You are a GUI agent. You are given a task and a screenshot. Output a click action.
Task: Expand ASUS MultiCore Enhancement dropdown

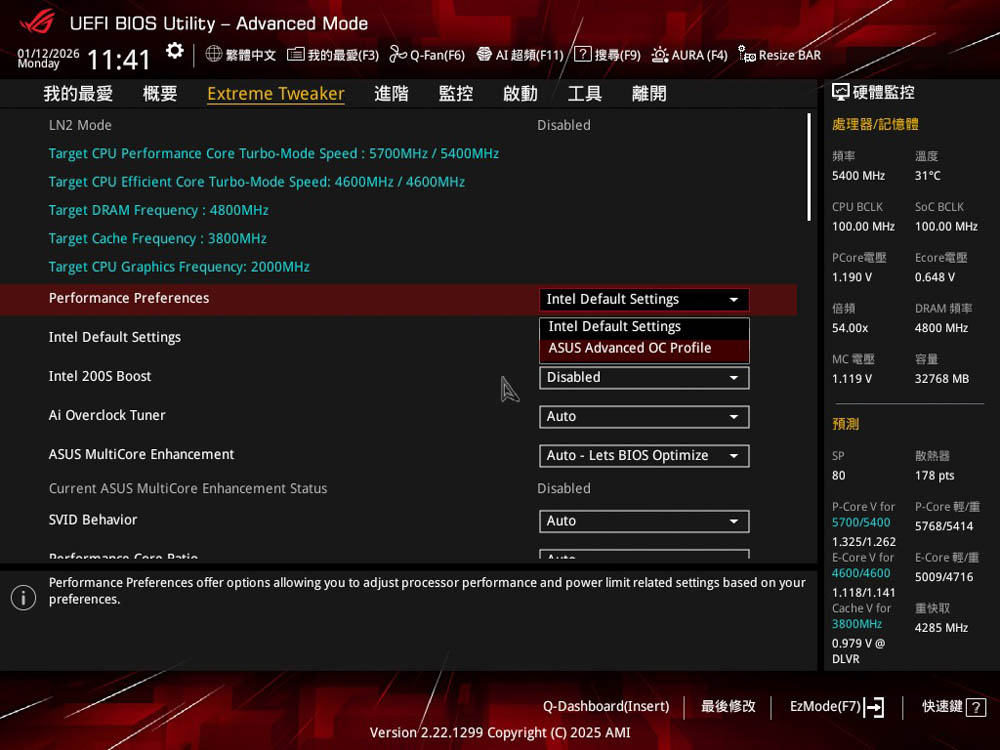click(x=644, y=456)
